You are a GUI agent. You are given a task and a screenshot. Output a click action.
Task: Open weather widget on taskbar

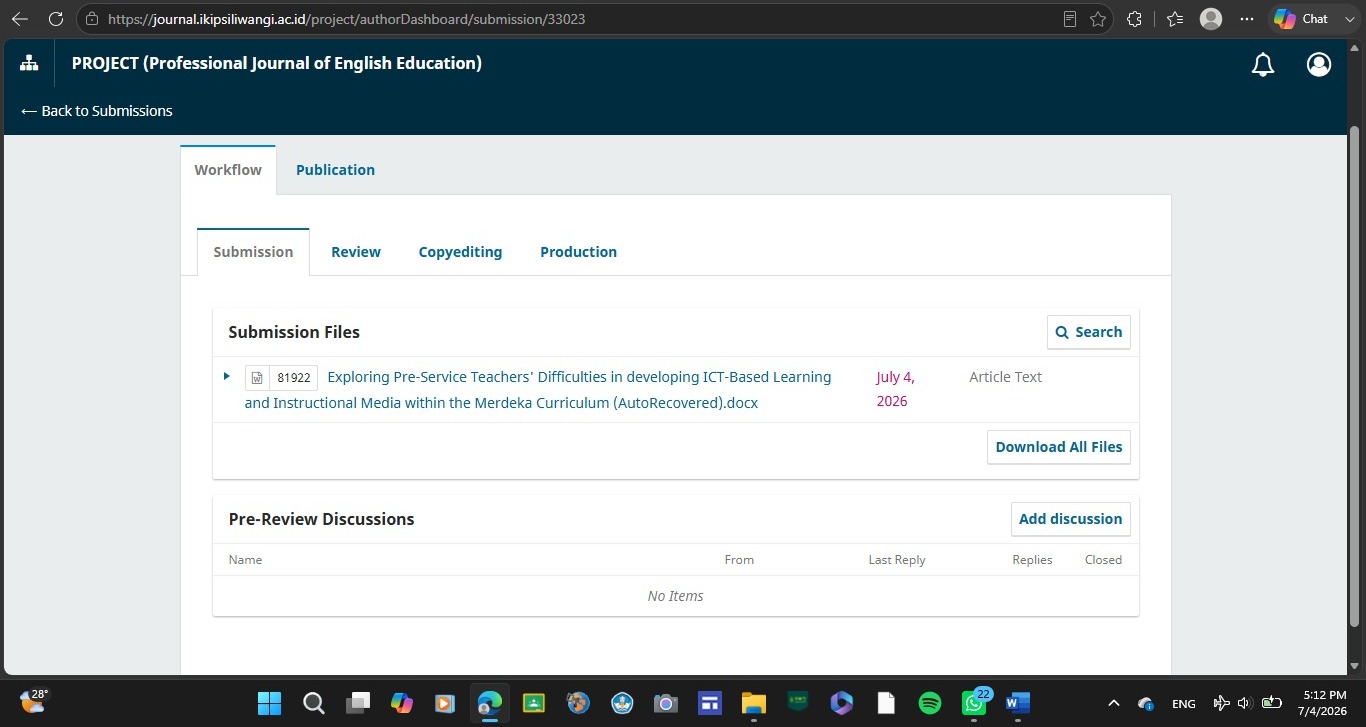pyautogui.click(x=34, y=700)
